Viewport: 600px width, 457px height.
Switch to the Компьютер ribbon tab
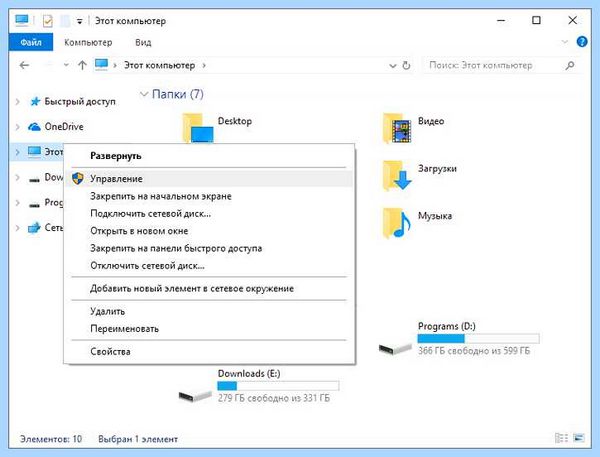(88, 42)
